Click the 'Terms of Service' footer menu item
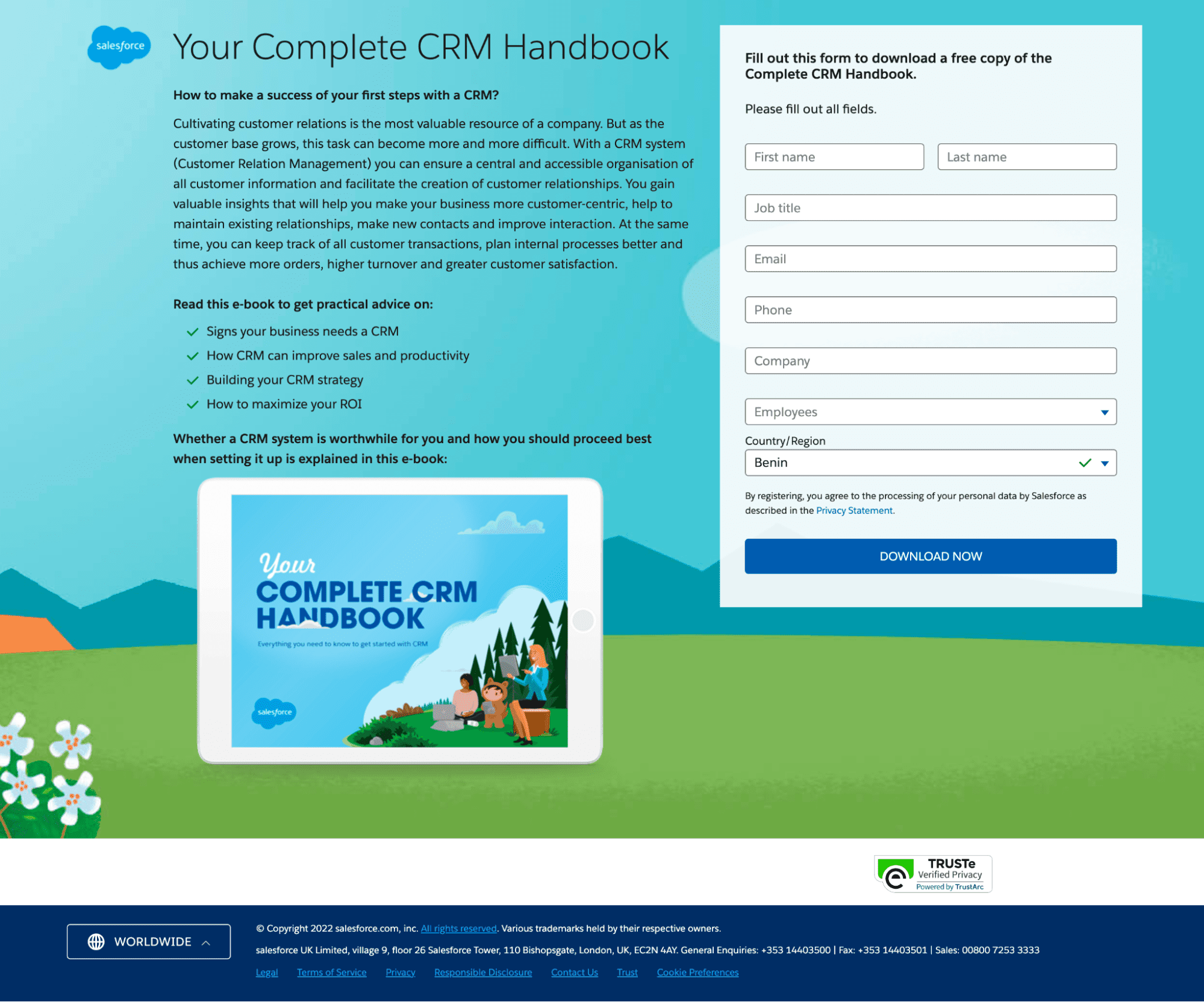 click(332, 972)
